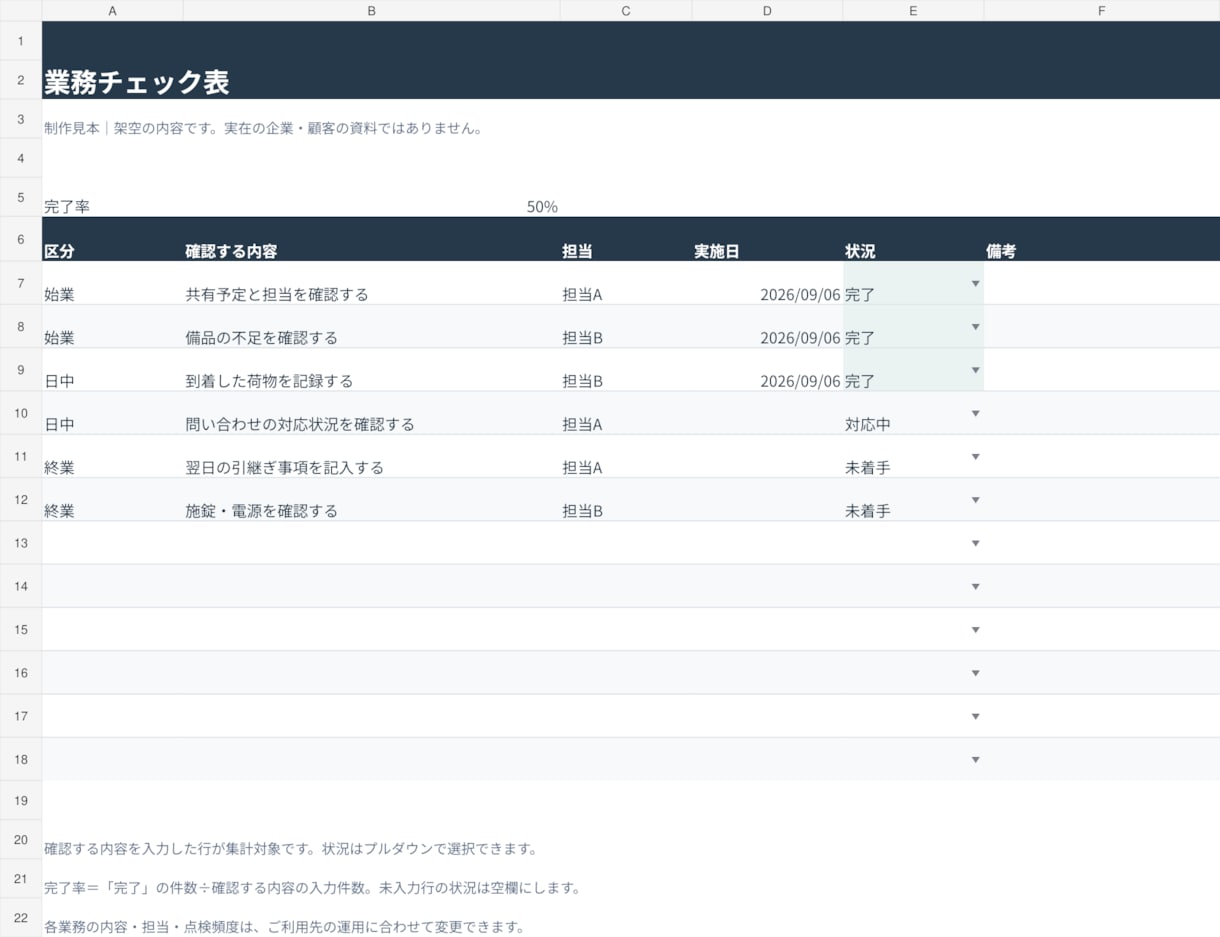Screen dimensions: 1220x937
Task: Select row 6 header
Action: (x=21, y=239)
